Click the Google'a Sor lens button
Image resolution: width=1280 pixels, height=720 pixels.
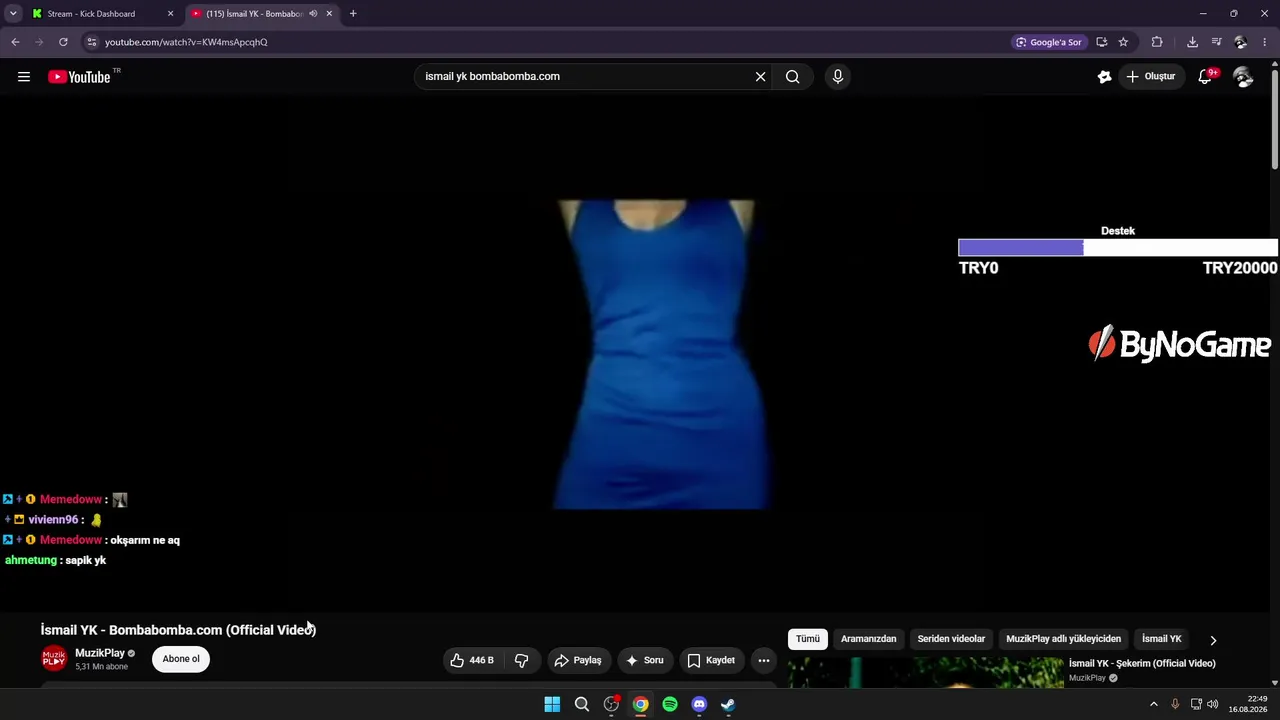1048,42
